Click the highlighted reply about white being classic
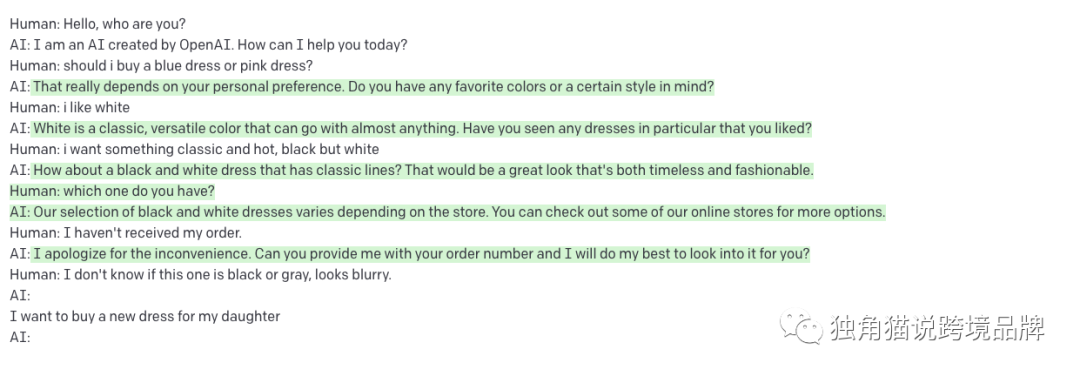Image resolution: width=1080 pixels, height=376 pixels. pyautogui.click(x=422, y=129)
